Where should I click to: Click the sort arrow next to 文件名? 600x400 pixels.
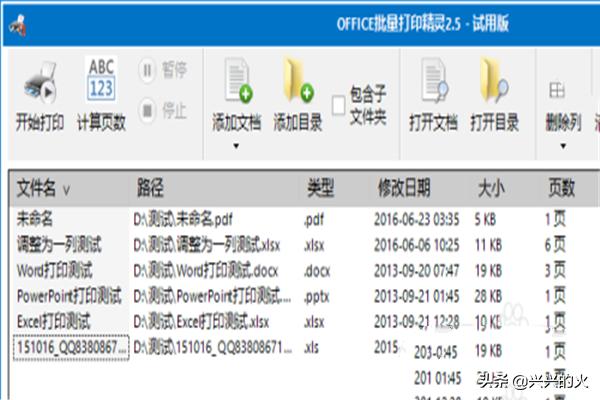(66, 190)
